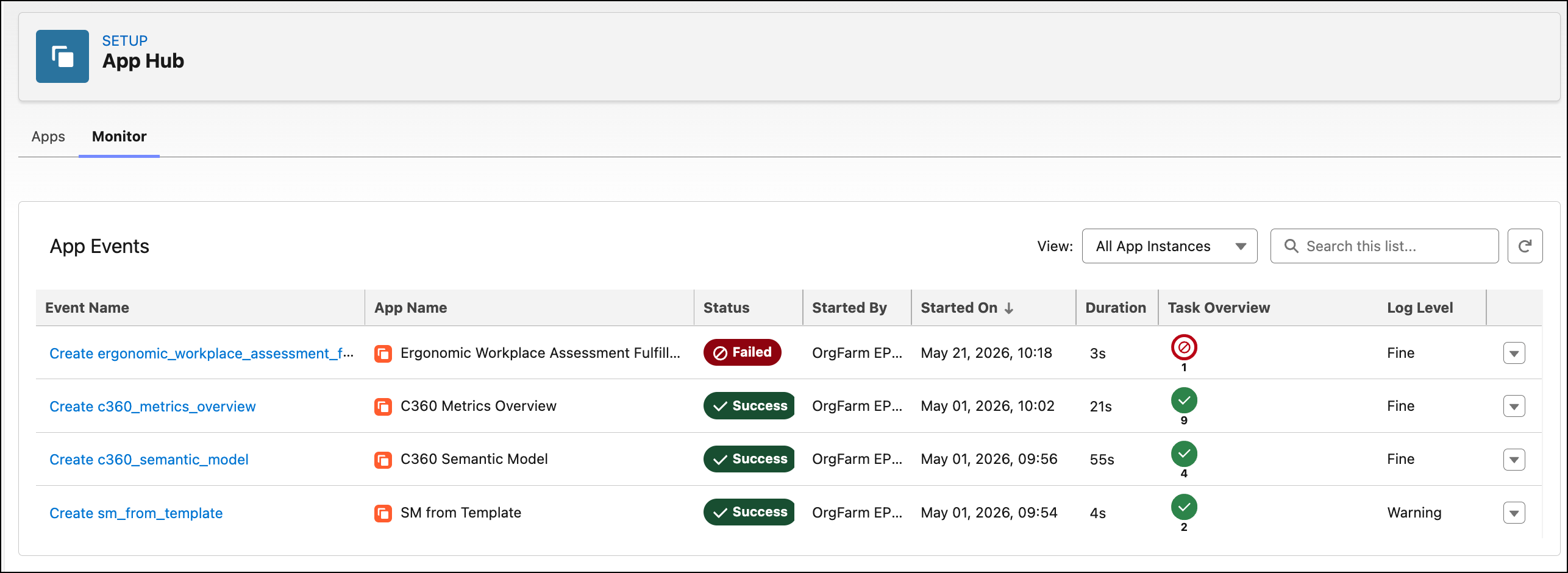Click the SETUP breadcrumb text
Image resolution: width=1568 pixels, height=573 pixels.
pos(124,41)
